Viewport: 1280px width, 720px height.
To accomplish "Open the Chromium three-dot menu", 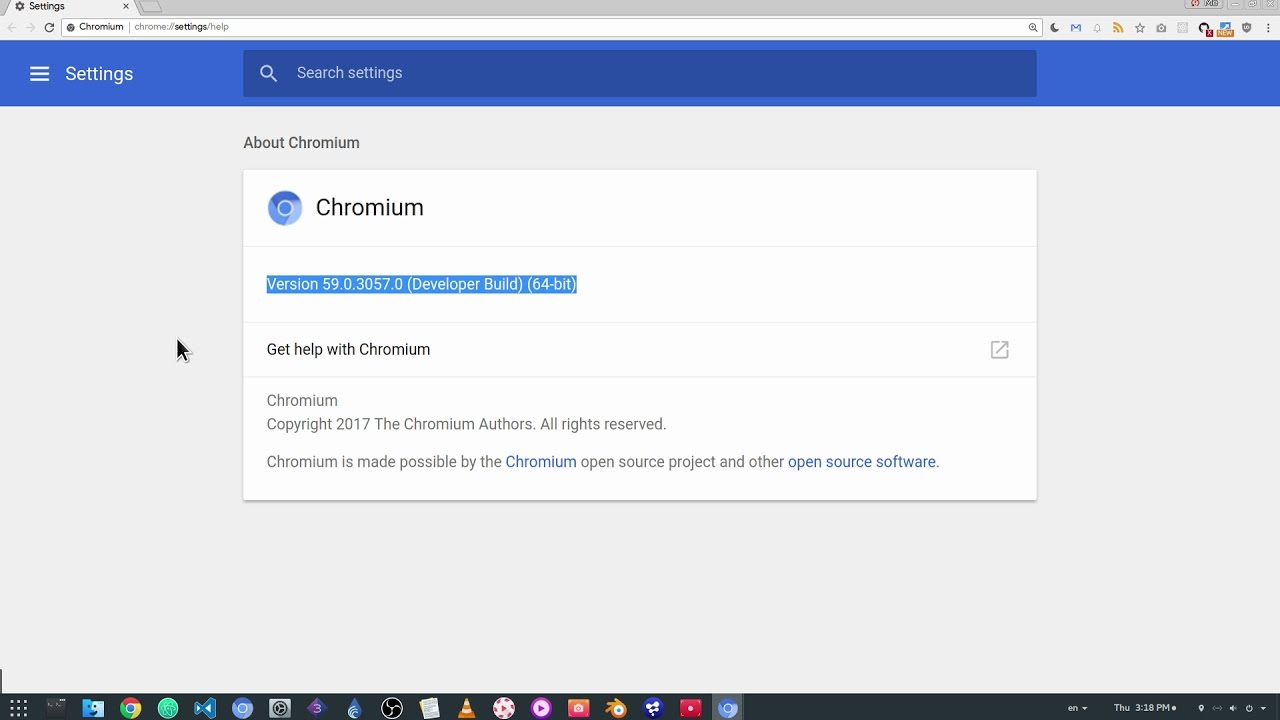I will [1266, 28].
